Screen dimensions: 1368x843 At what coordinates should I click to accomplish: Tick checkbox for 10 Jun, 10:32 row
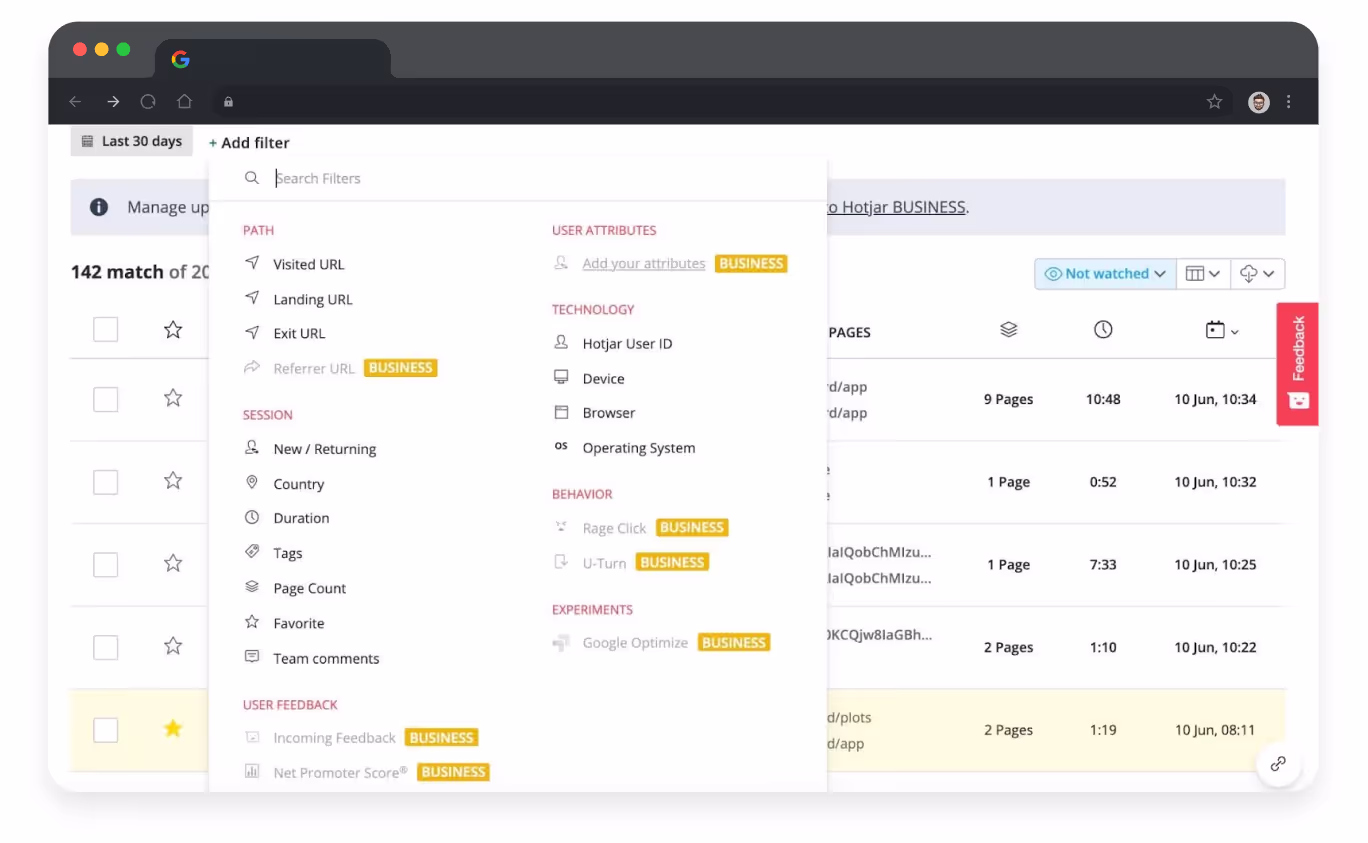106,482
